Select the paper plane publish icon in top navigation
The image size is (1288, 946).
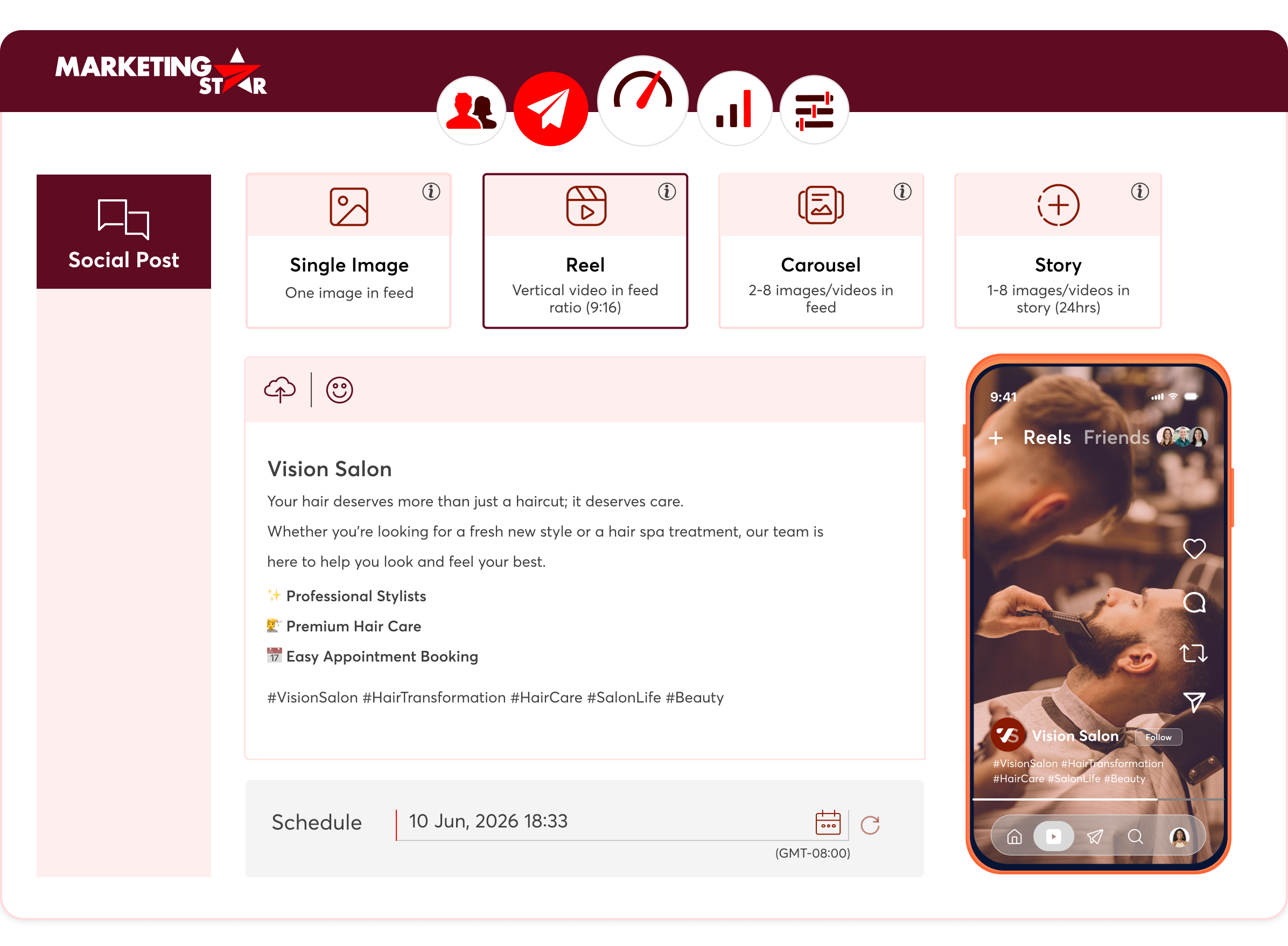pyautogui.click(x=550, y=109)
